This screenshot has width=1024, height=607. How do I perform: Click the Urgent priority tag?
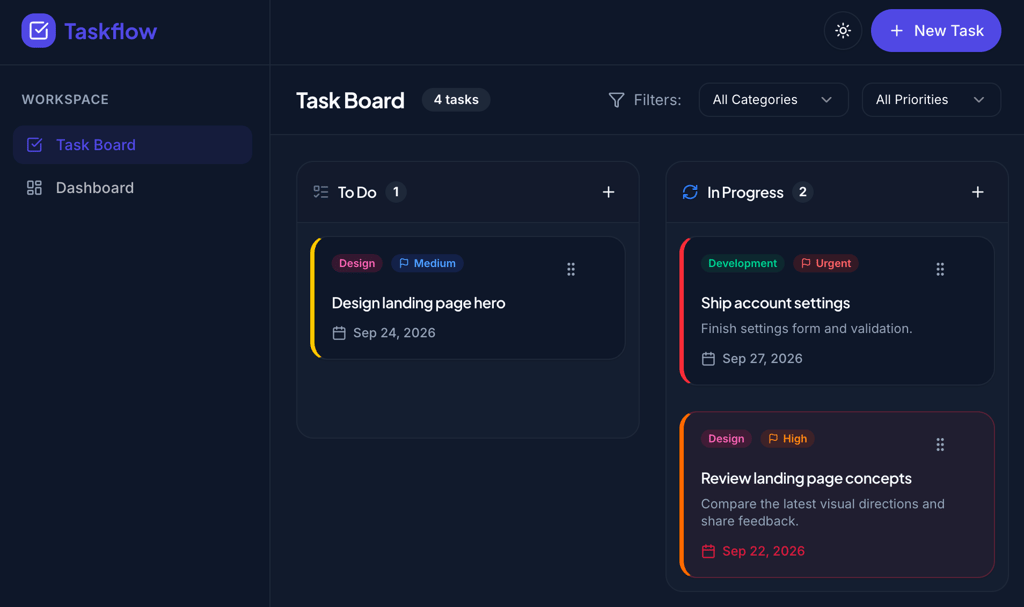[x=825, y=263]
